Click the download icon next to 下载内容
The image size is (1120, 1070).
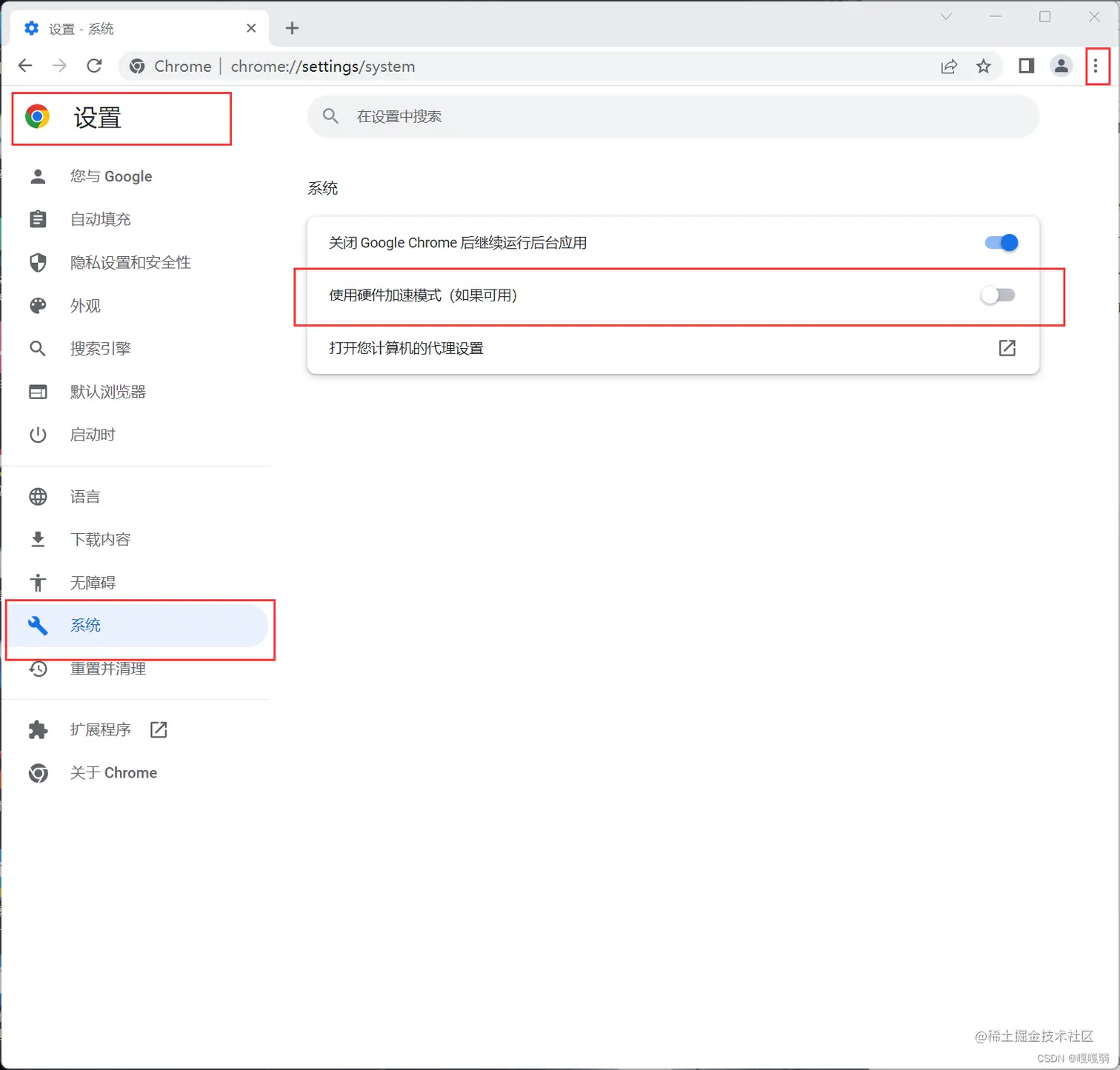pos(38,539)
